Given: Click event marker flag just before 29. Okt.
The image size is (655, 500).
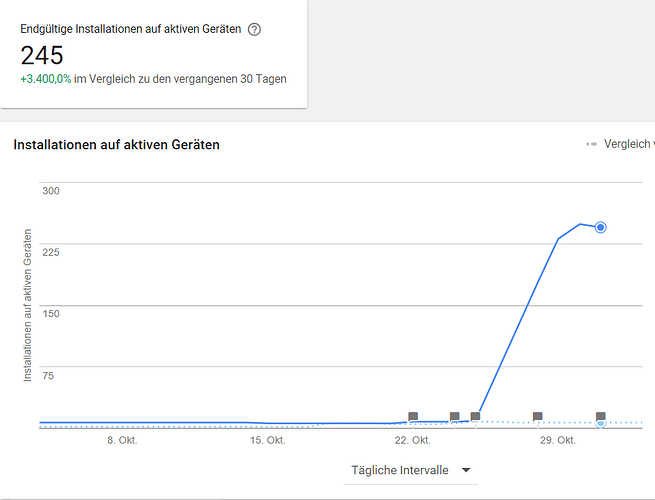Looking at the screenshot, I should pyautogui.click(x=538, y=416).
